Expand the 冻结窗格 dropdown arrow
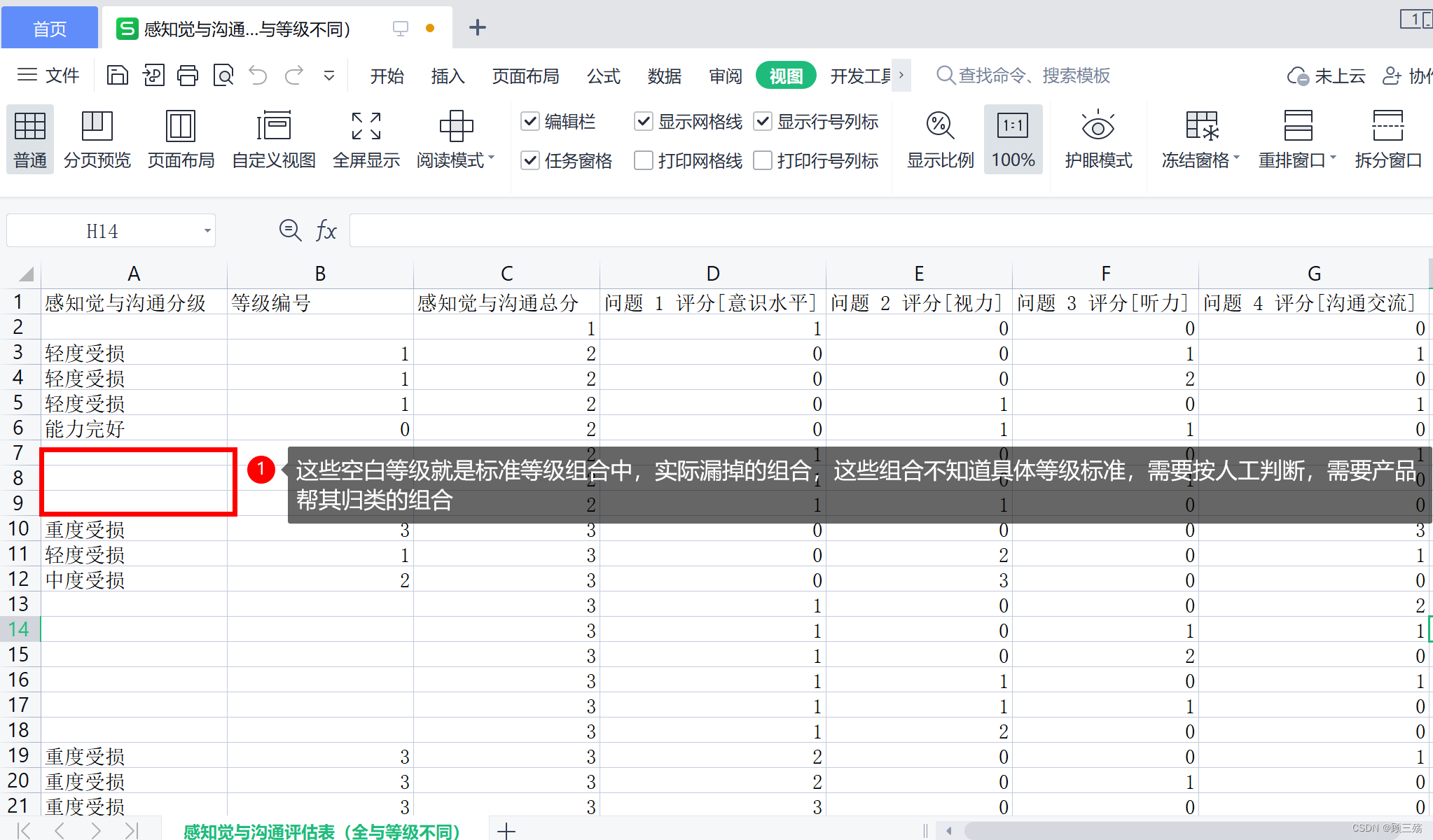This screenshot has width=1433, height=840. coord(1236,157)
